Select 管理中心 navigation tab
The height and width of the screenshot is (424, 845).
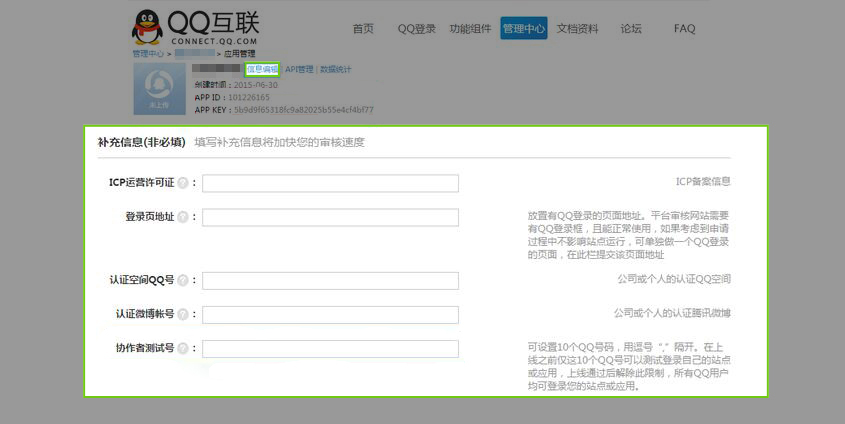tap(524, 28)
